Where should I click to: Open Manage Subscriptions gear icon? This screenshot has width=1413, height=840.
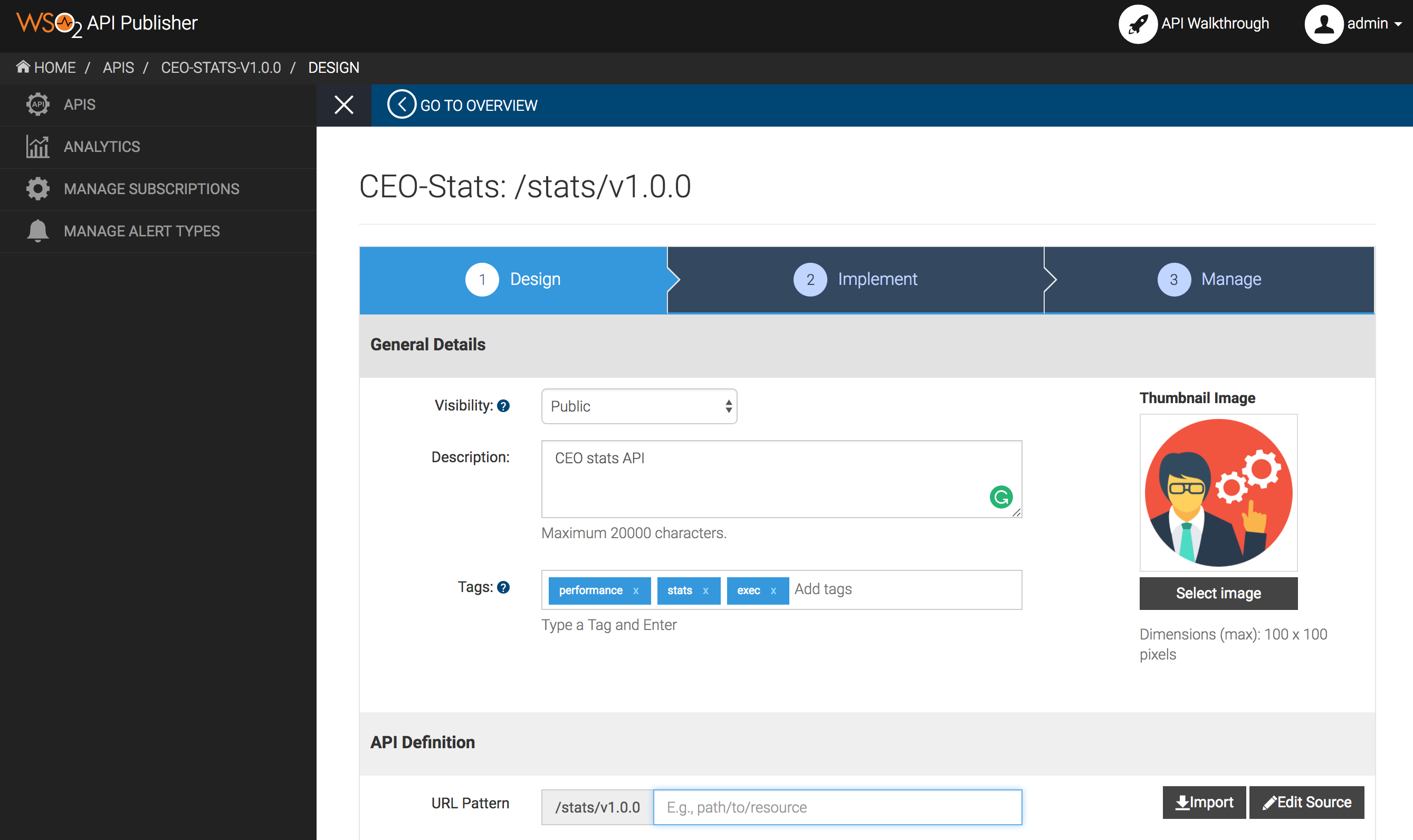click(37, 188)
